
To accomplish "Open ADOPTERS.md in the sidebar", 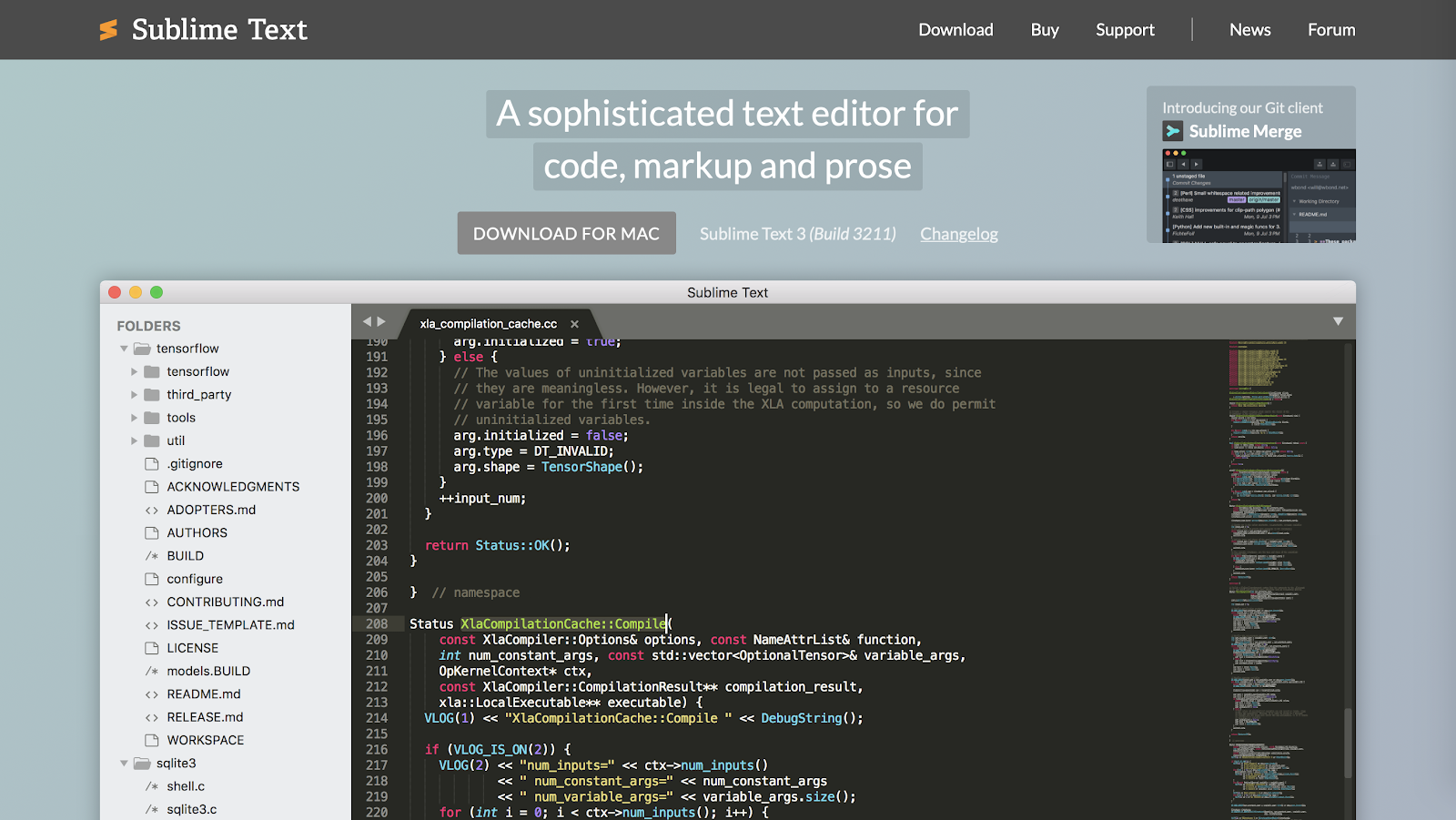I will tap(211, 511).
